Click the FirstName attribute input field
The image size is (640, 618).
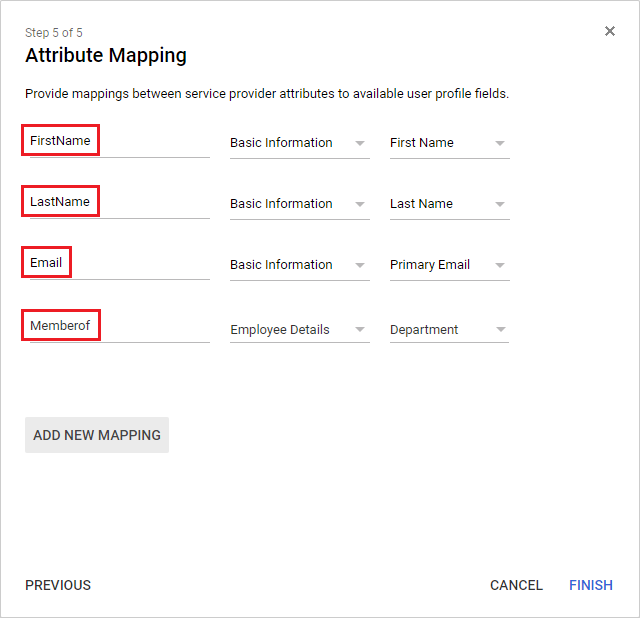[118, 142]
